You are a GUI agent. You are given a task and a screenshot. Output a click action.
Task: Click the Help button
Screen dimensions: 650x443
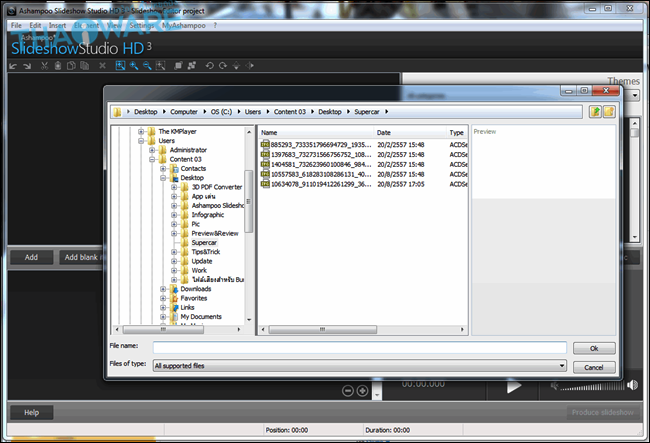click(x=32, y=412)
